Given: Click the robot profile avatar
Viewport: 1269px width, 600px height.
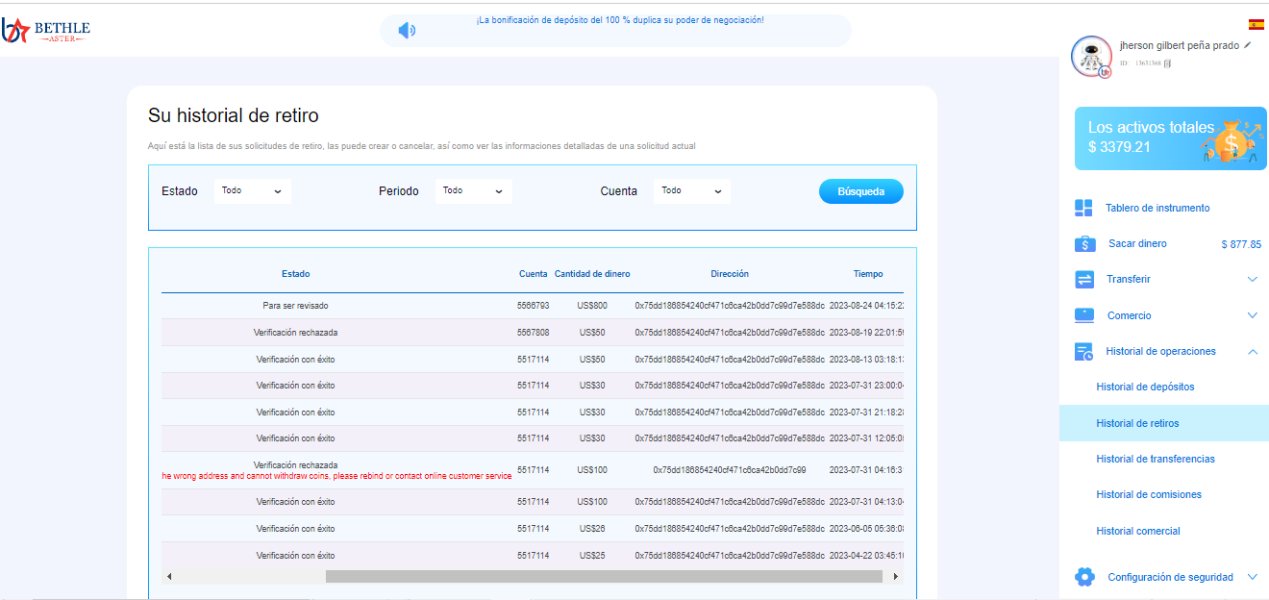Looking at the screenshot, I should (1091, 57).
